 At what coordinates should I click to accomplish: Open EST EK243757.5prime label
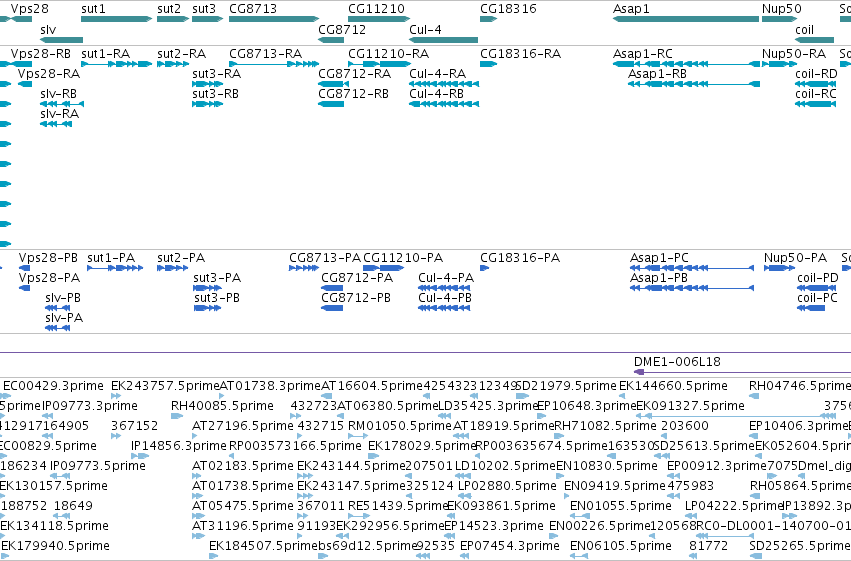tap(166, 386)
